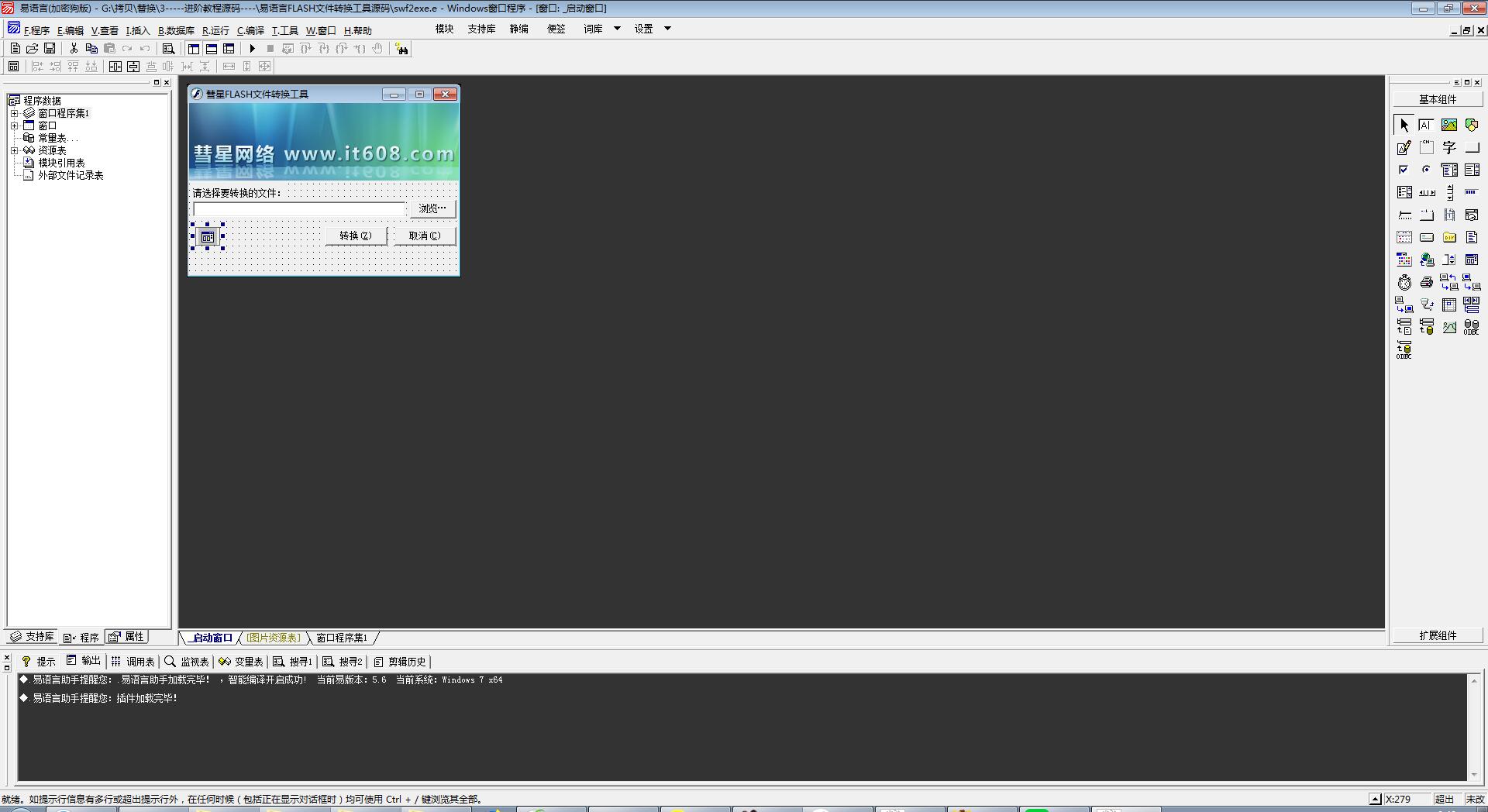Select the edit box component icon
This screenshot has width=1488, height=812.
click(1426, 125)
